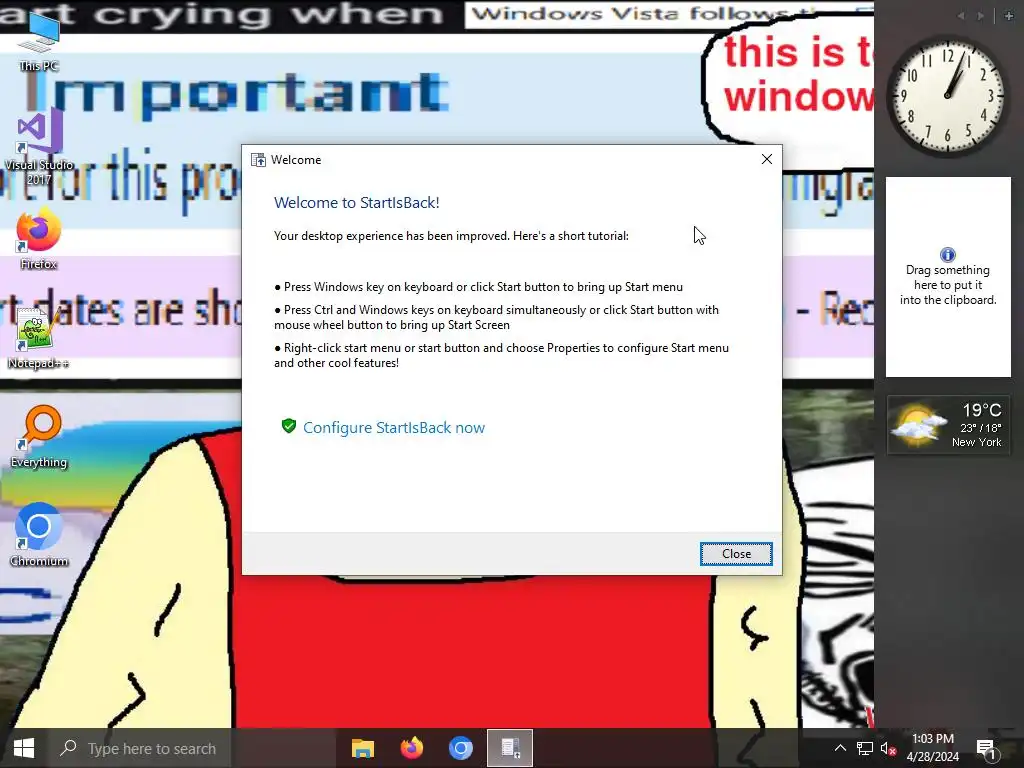The height and width of the screenshot is (768, 1024).
Task: Click the weather sun-cloud icon
Action: (x=919, y=425)
